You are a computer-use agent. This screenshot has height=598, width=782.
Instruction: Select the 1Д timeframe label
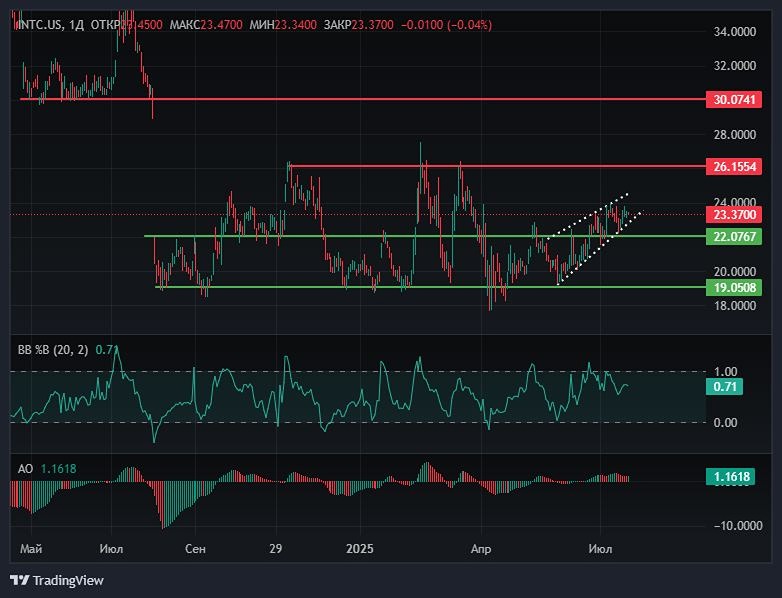click(76, 24)
